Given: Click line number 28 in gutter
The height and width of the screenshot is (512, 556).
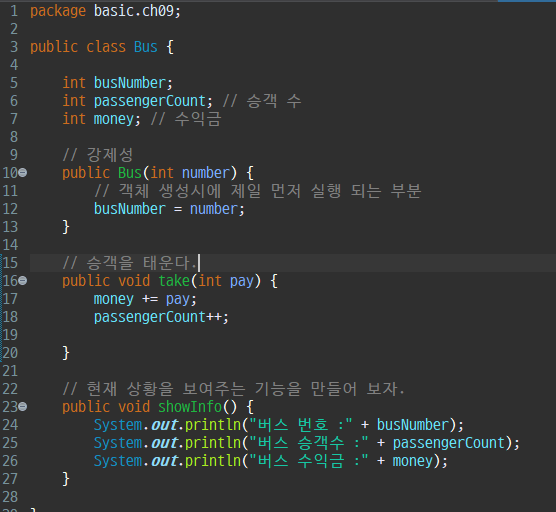Looking at the screenshot, I should coord(10,497).
